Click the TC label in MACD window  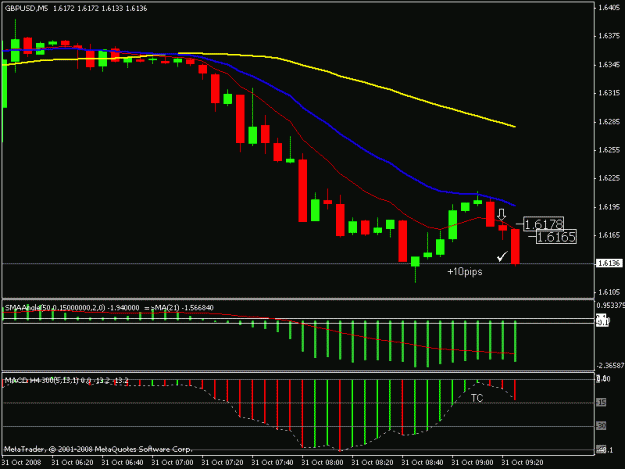coord(477,398)
